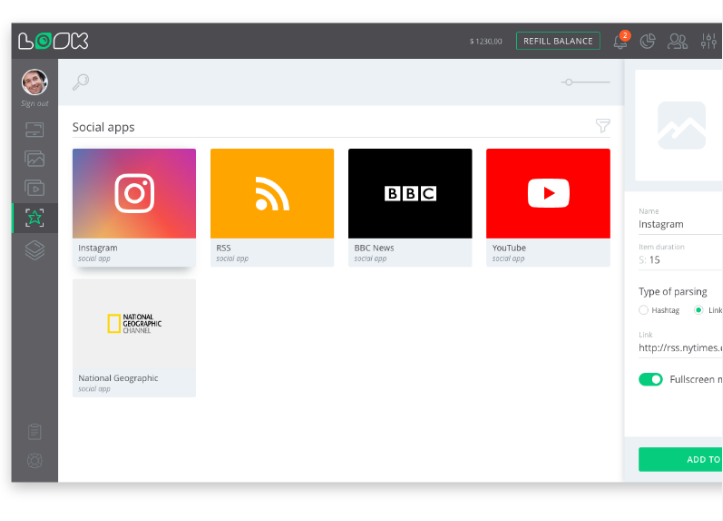Click the search magnifier icon
This screenshot has width=723, height=521.
(x=80, y=82)
